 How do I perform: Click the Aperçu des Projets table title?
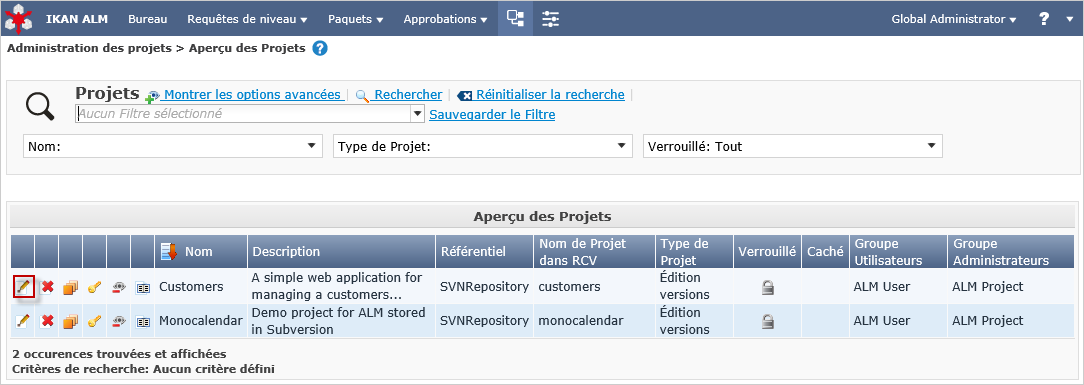tap(542, 216)
